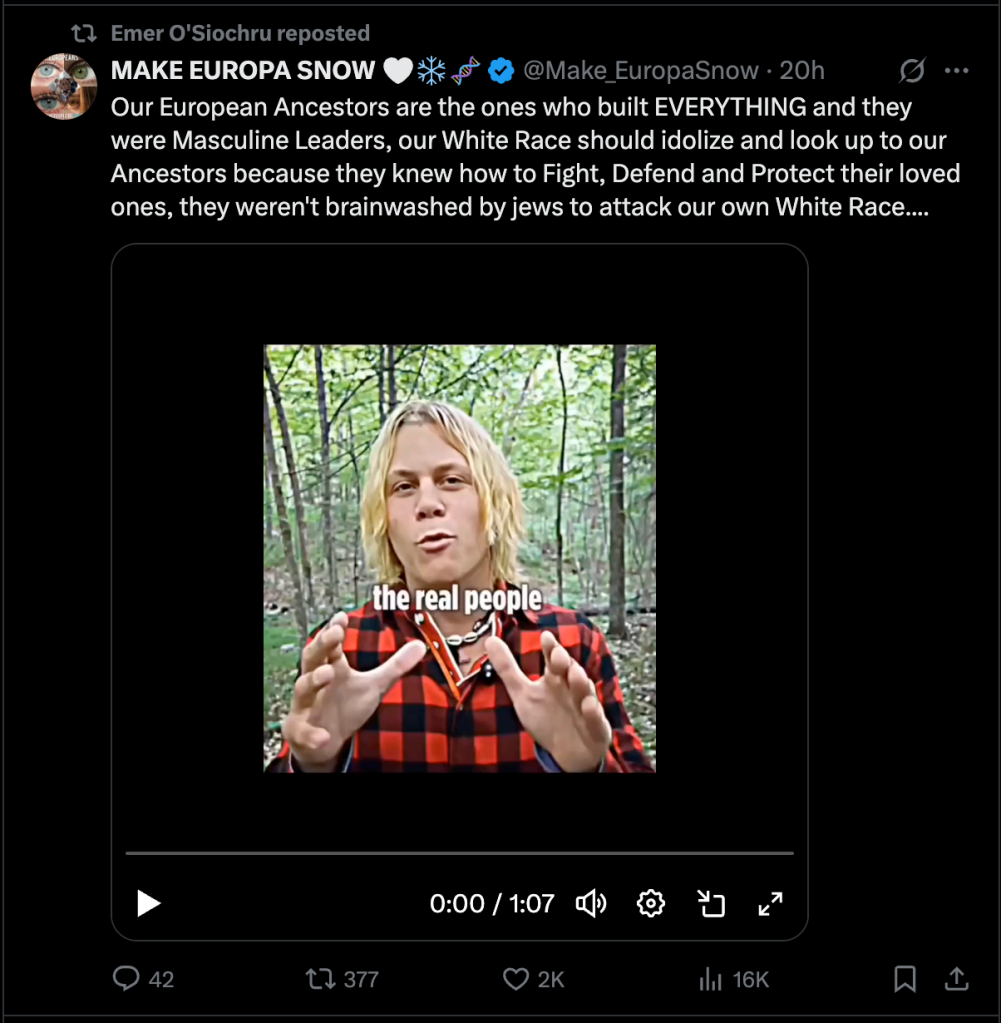The width and height of the screenshot is (1001, 1023).
Task: Click the "Emer O'Siochru reposted" link
Action: coord(240,33)
